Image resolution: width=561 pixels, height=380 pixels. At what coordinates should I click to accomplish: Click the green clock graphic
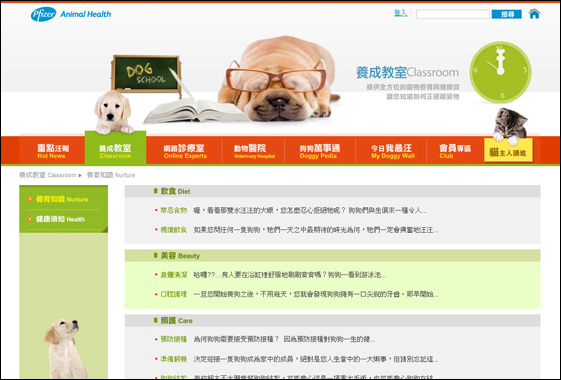click(500, 72)
